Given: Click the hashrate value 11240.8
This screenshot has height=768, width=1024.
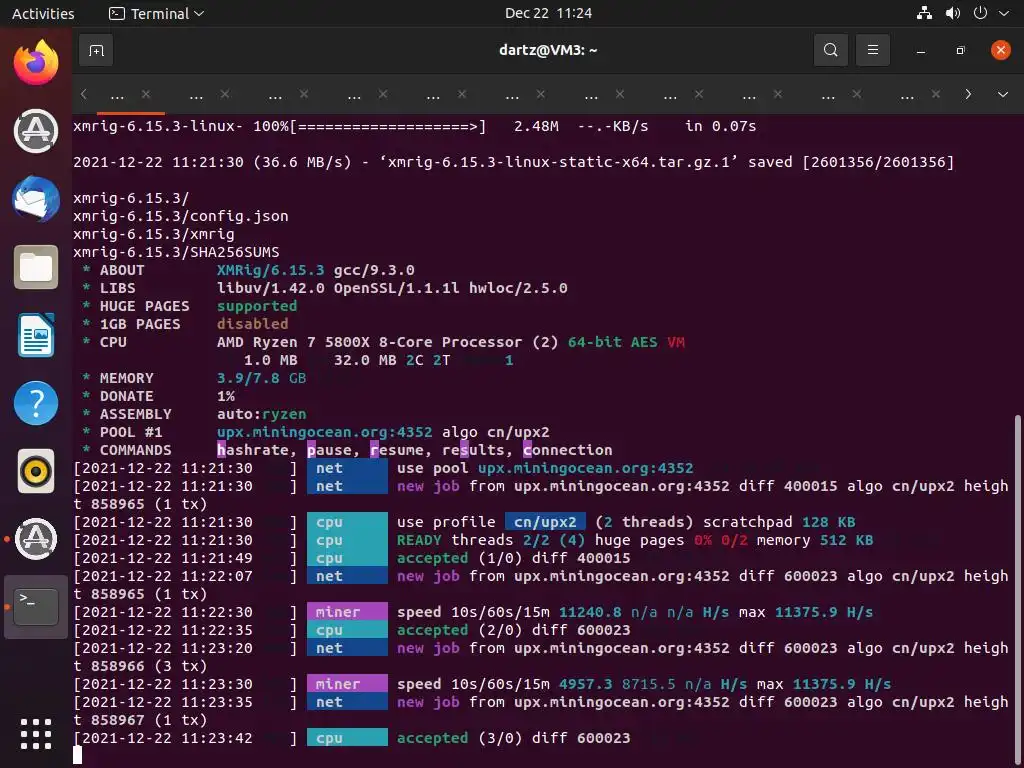Looking at the screenshot, I should tap(590, 613).
